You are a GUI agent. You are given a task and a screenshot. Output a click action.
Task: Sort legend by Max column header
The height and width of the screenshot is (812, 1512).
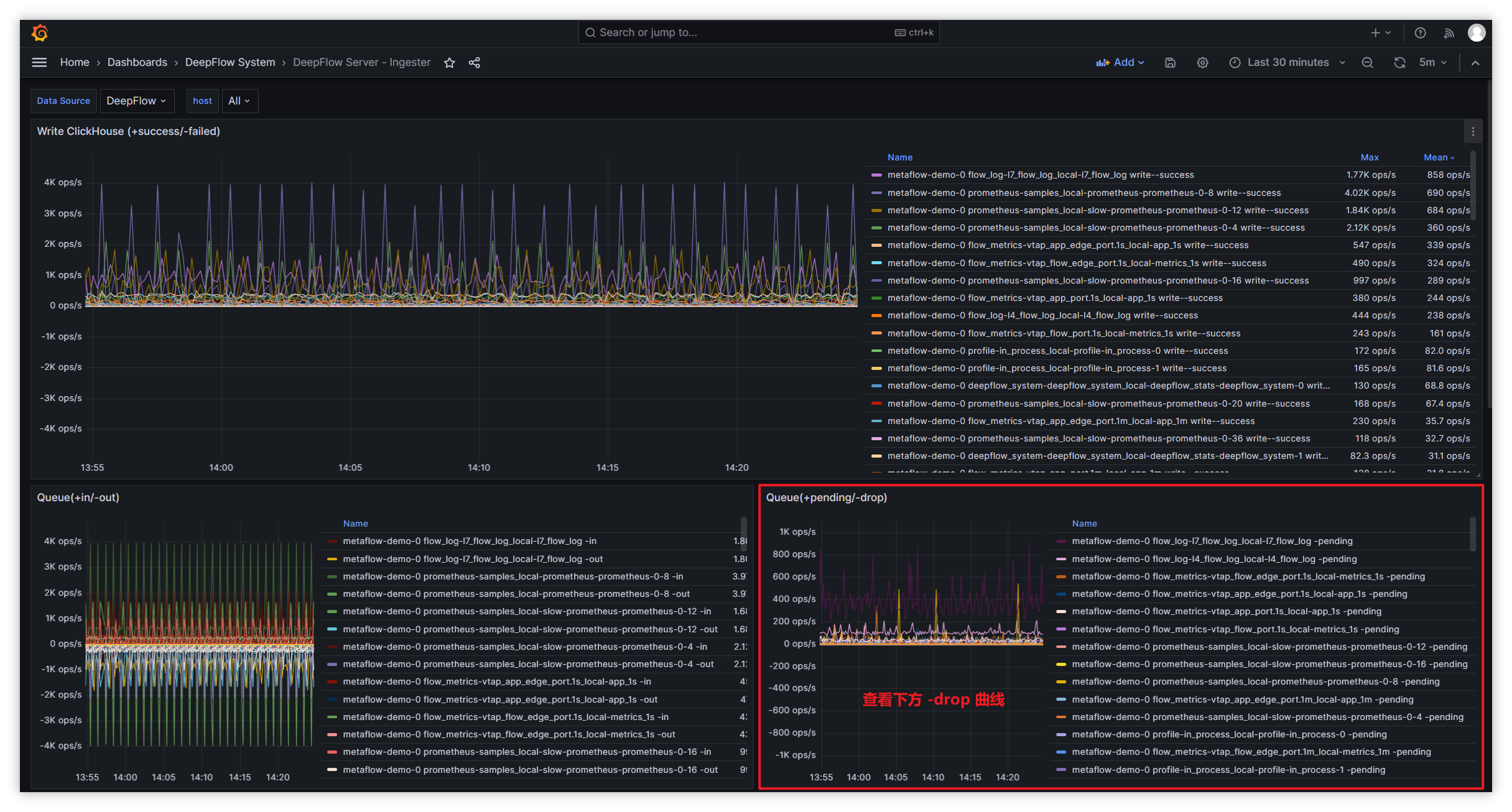point(1370,158)
